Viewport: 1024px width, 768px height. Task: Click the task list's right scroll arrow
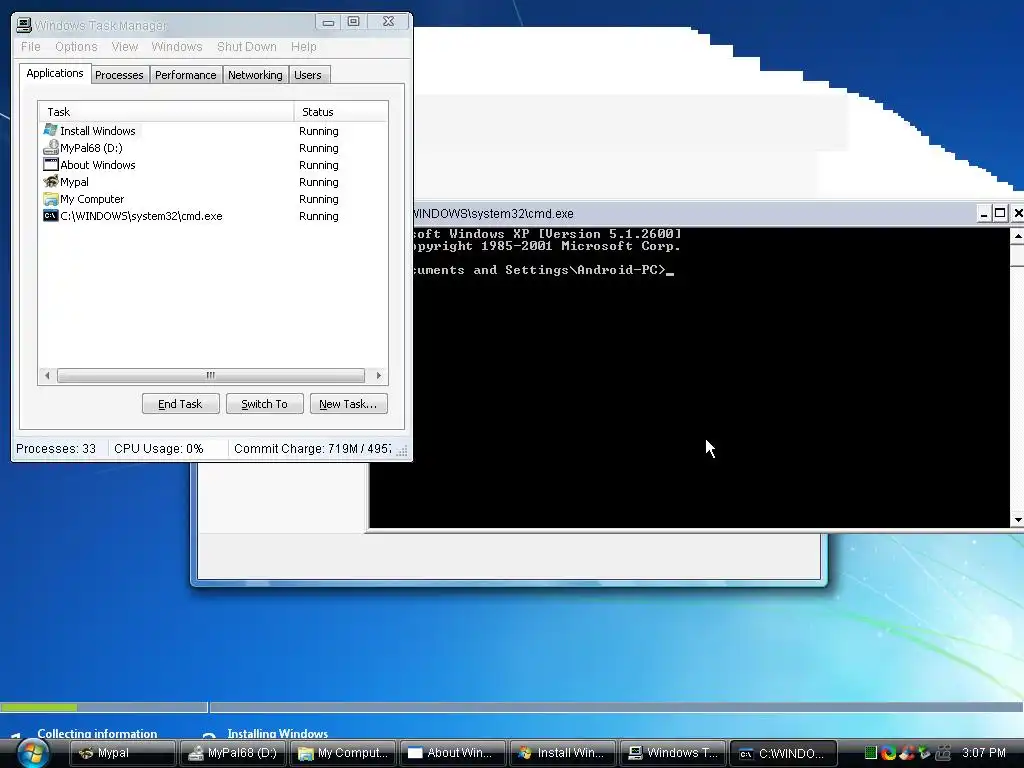379,376
